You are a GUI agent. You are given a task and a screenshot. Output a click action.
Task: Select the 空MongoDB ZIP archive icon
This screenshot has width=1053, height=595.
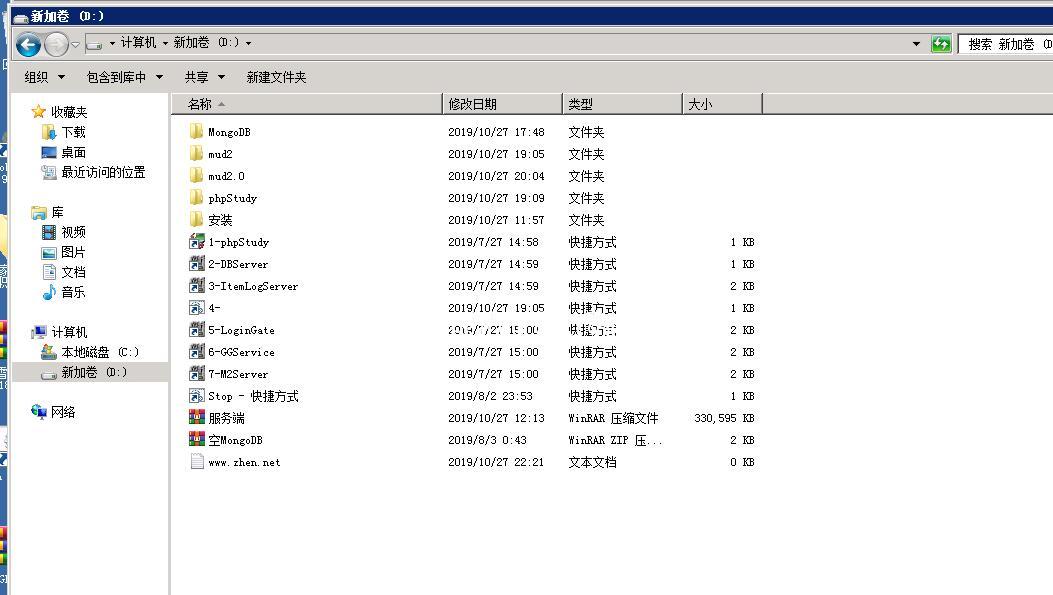click(197, 440)
